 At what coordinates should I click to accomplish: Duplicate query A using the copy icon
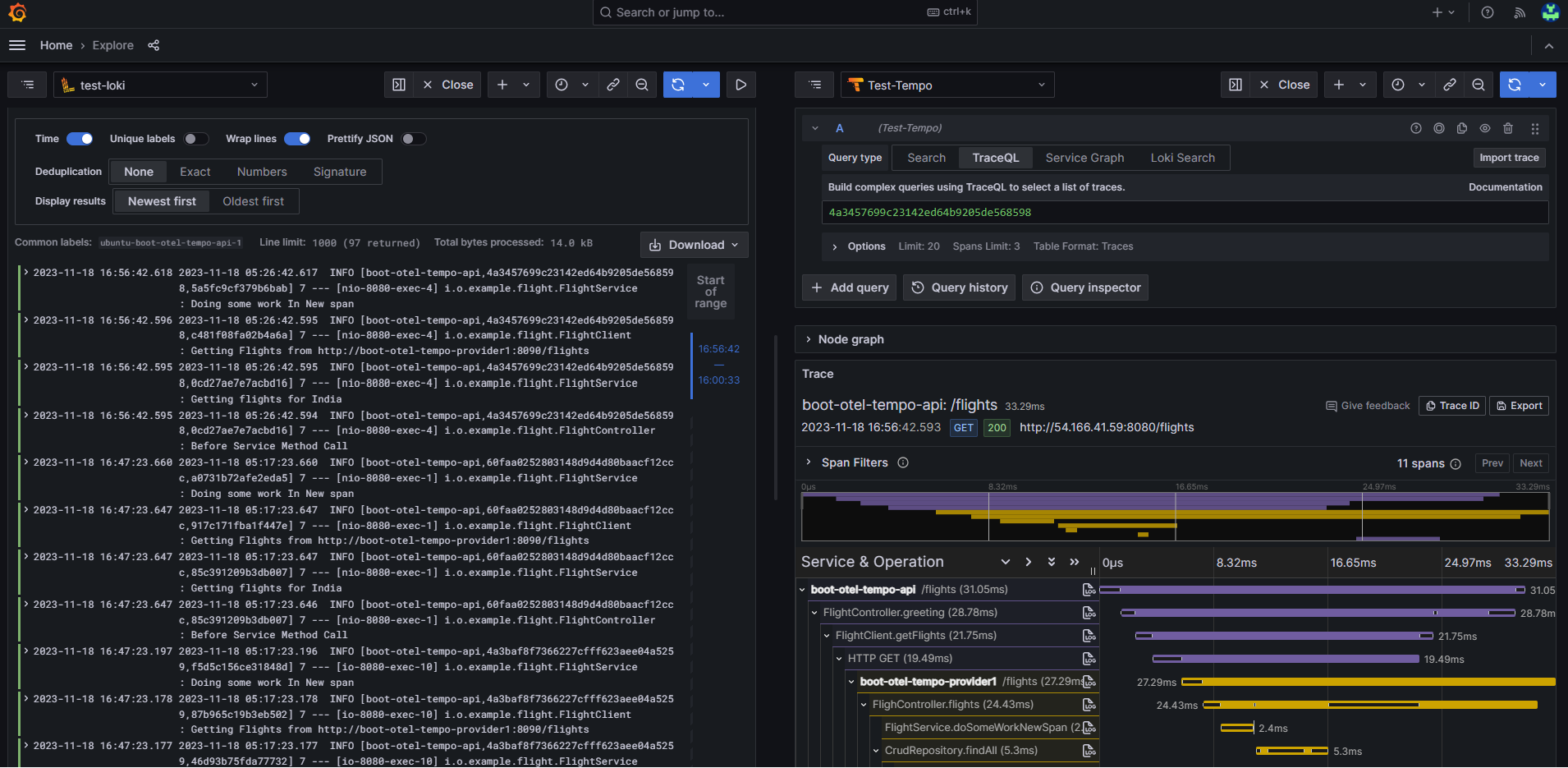pos(1461,128)
